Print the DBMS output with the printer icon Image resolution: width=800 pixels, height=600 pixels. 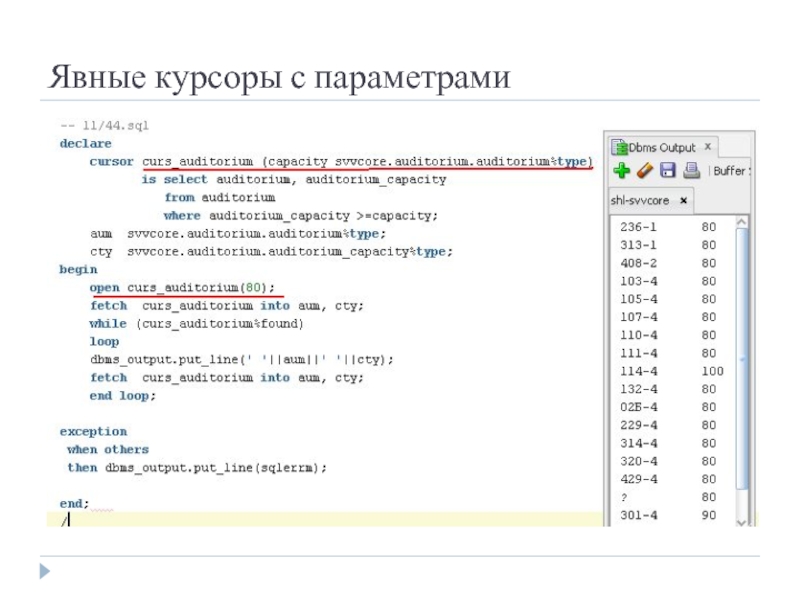(690, 171)
